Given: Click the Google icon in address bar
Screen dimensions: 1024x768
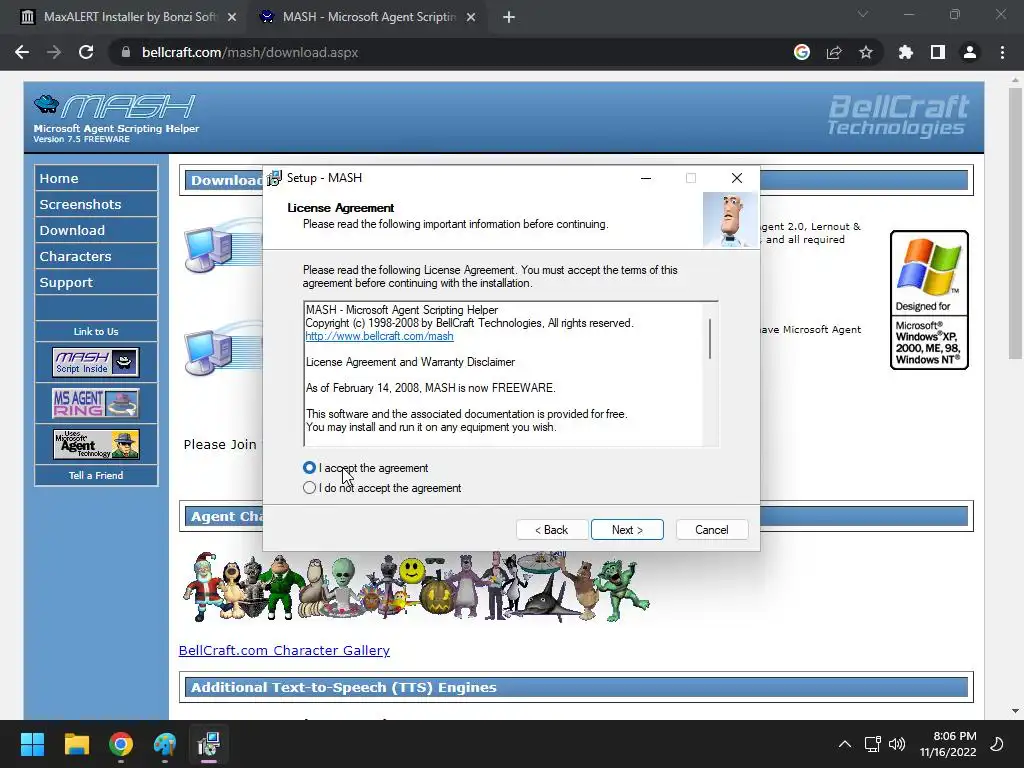Looking at the screenshot, I should click(802, 52).
